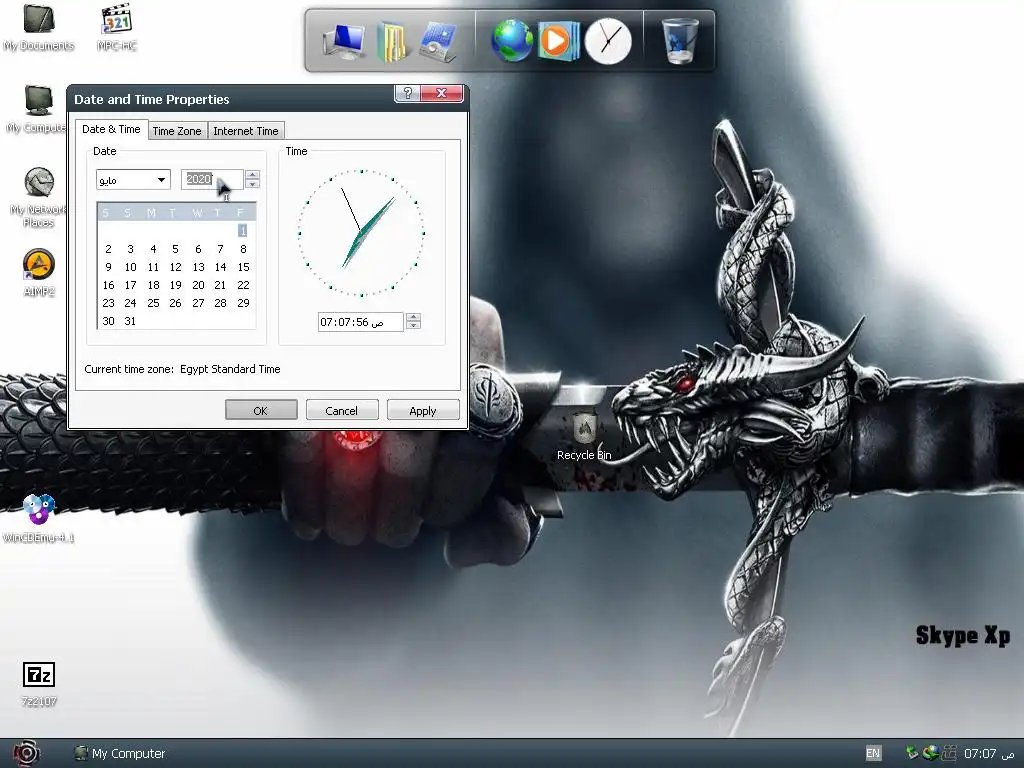
Task: Click the analog clock face in the dialog
Action: (361, 232)
